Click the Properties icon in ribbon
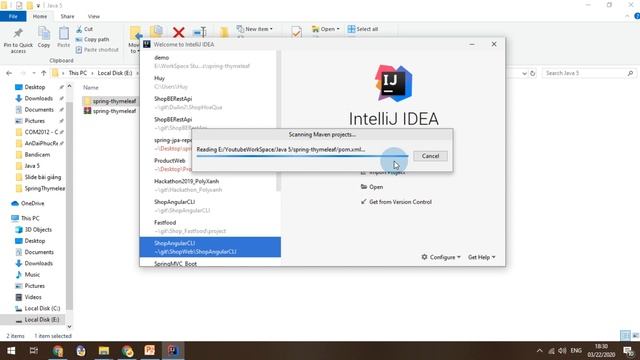The width and height of the screenshot is (640, 360). [297, 32]
